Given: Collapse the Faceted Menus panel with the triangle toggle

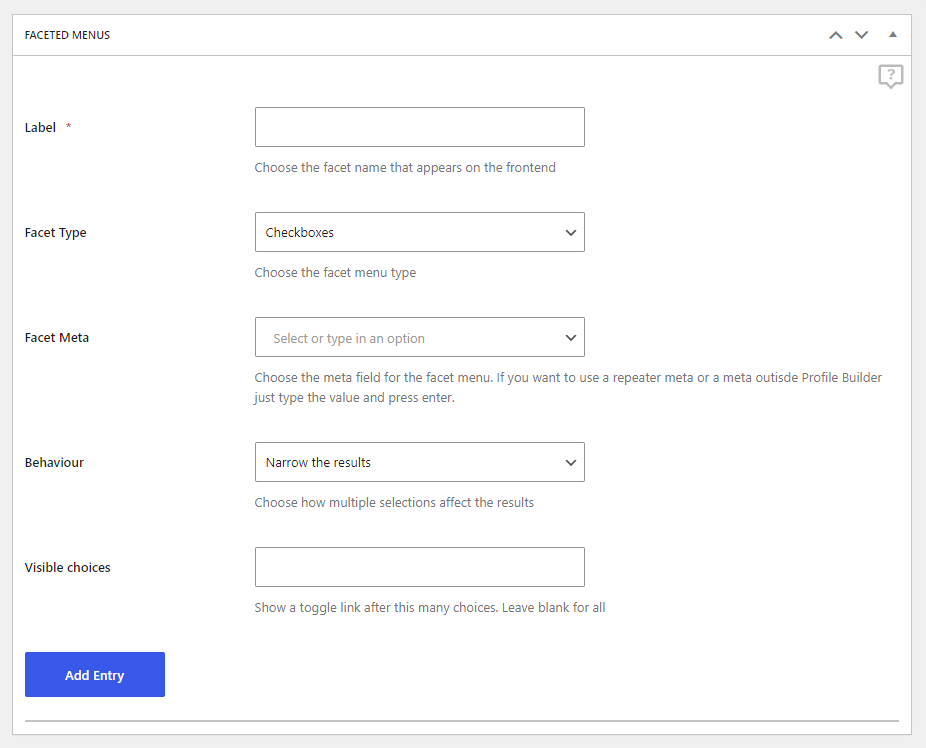Looking at the screenshot, I should pos(893,34).
